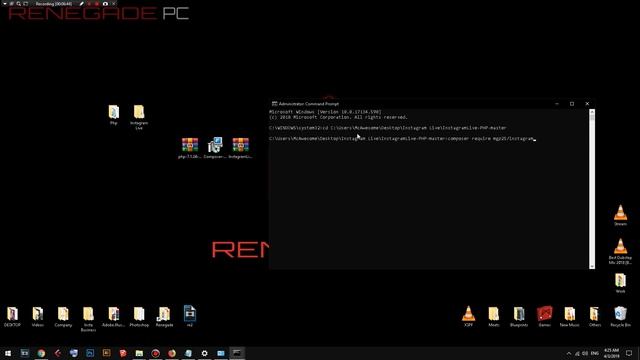Show hidden system tray icons
The image size is (640, 360).
pyautogui.click(x=569, y=353)
